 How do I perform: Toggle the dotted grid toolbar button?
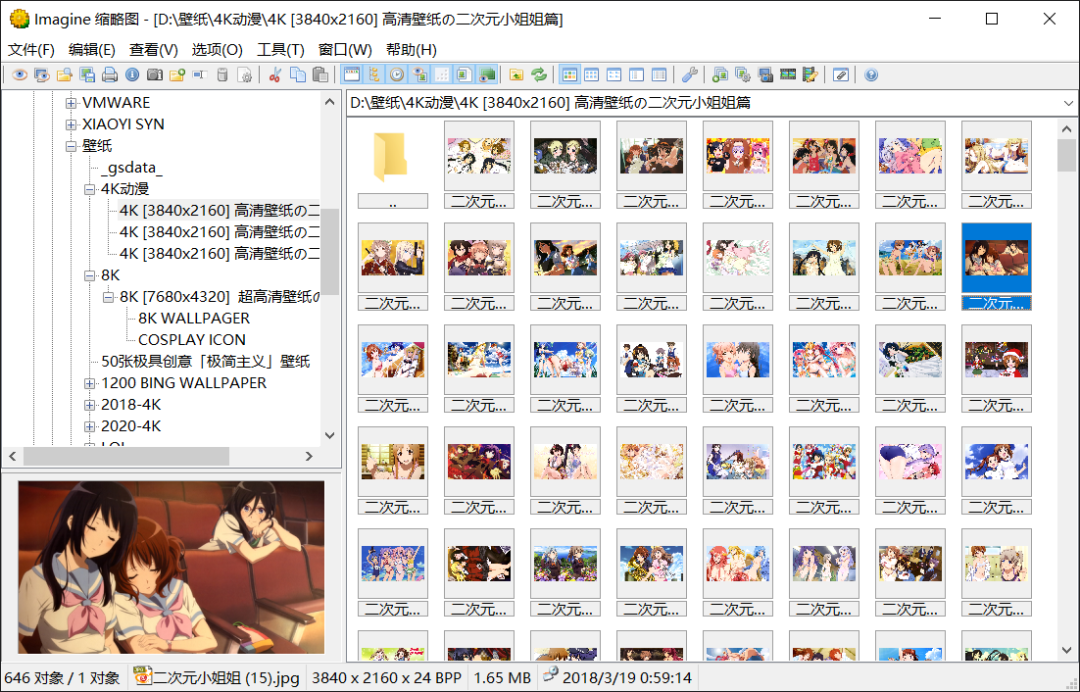[x=442, y=75]
